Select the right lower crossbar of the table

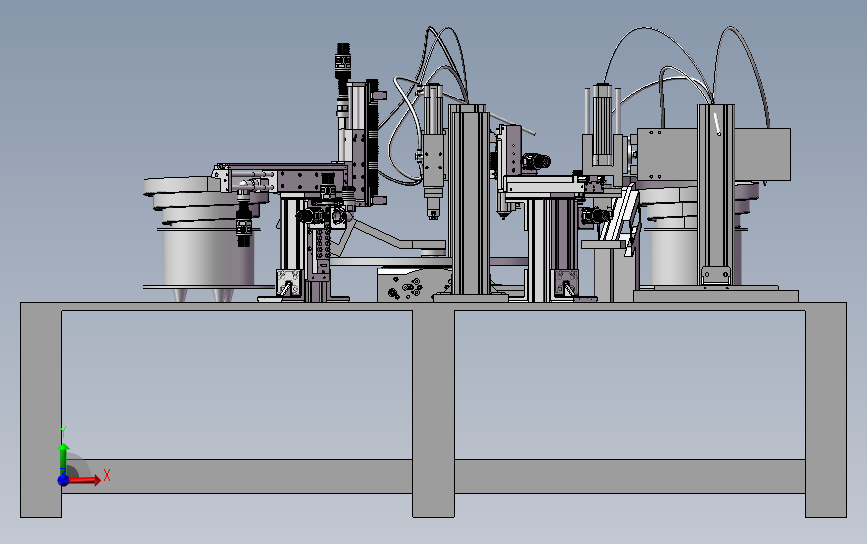pyautogui.click(x=630, y=476)
